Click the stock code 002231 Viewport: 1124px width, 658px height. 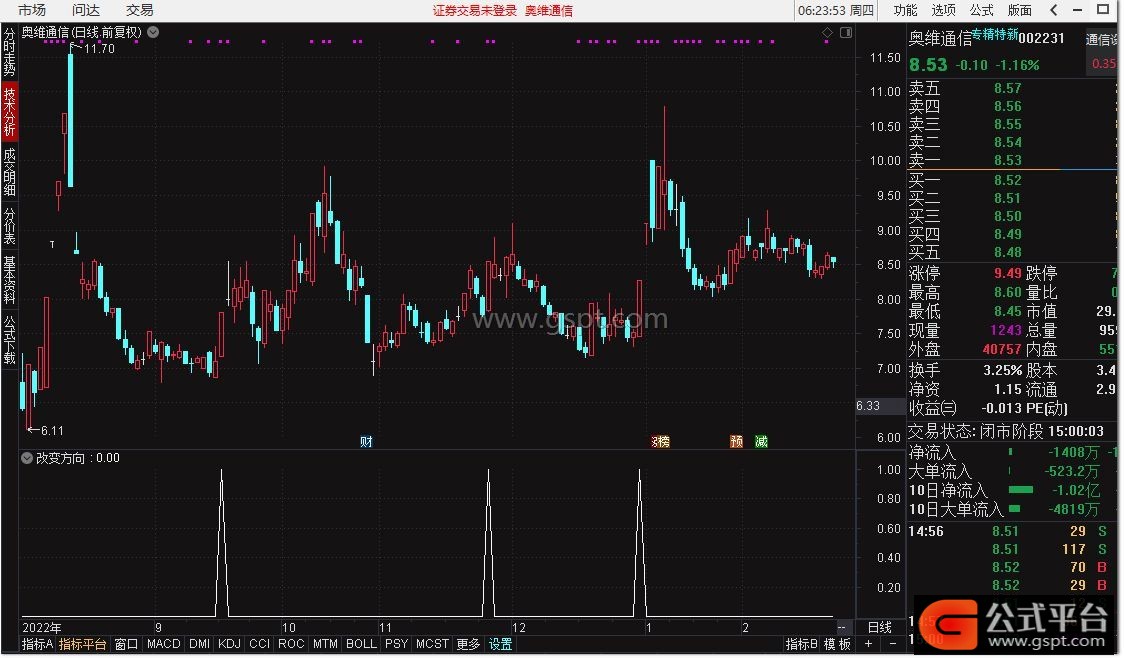pyautogui.click(x=1042, y=38)
